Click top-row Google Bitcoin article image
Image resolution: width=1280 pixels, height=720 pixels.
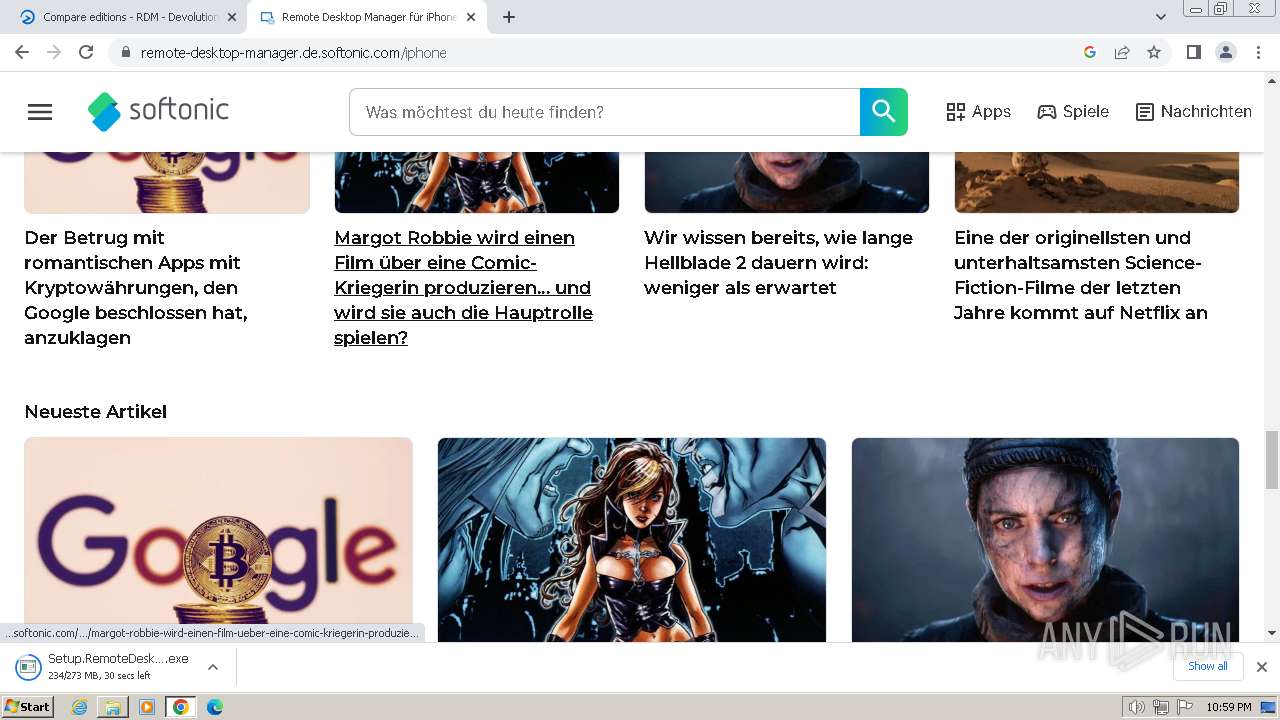167,183
